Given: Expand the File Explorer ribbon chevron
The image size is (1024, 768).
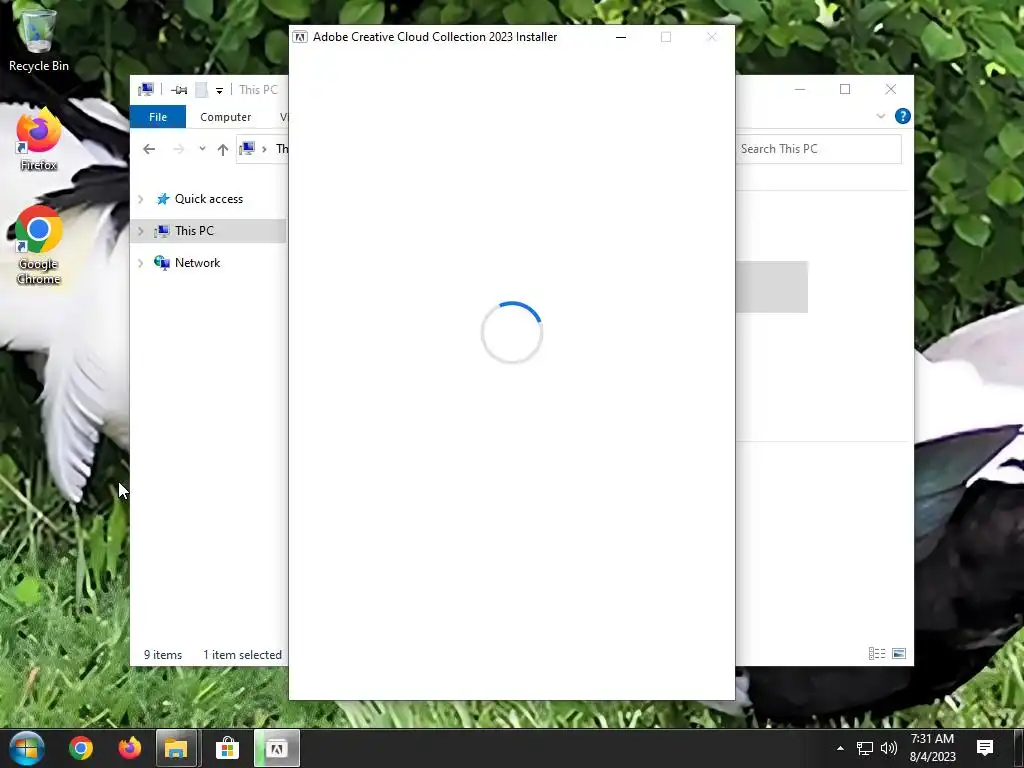Looking at the screenshot, I should 880,116.
